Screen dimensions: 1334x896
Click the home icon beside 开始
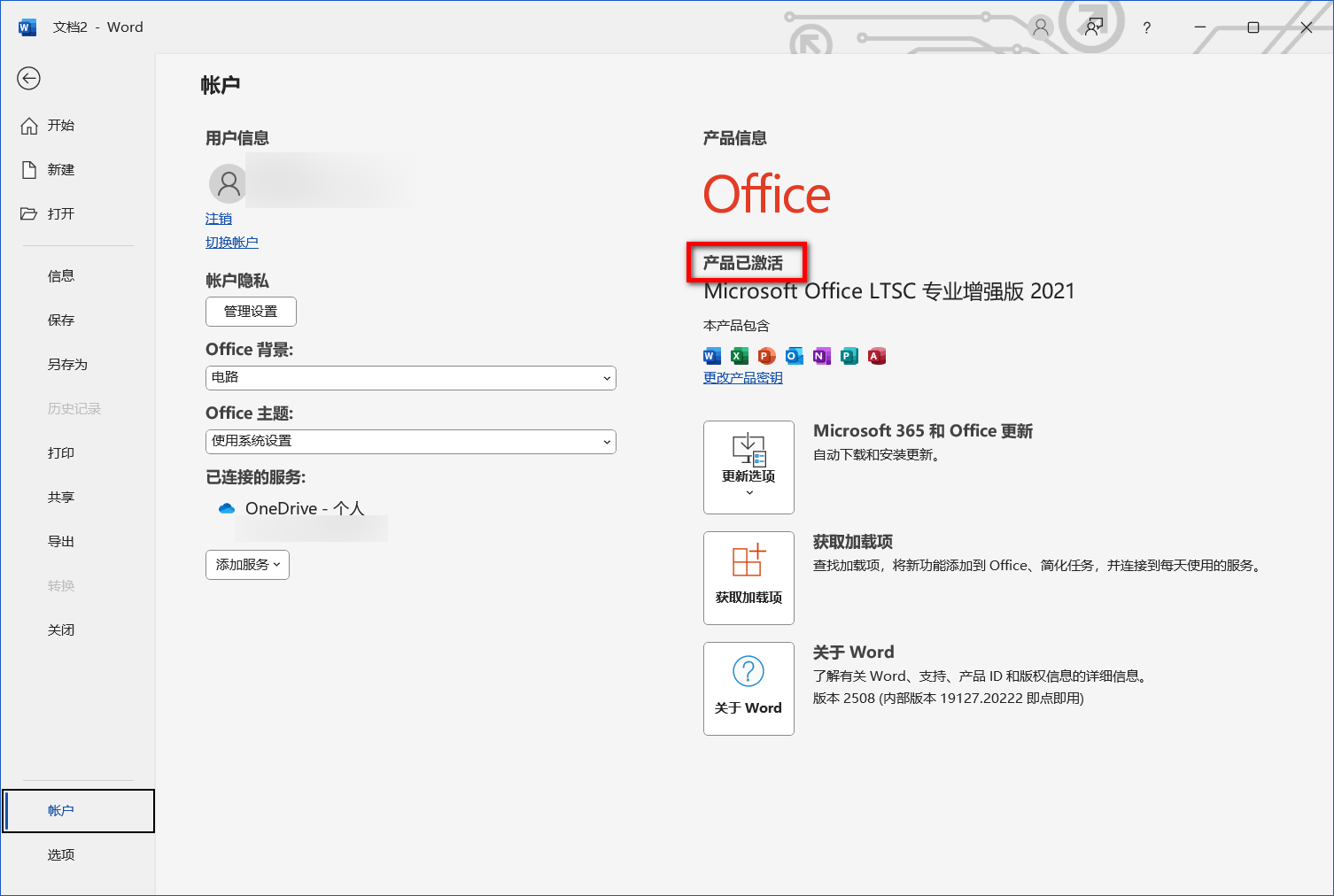[29, 126]
